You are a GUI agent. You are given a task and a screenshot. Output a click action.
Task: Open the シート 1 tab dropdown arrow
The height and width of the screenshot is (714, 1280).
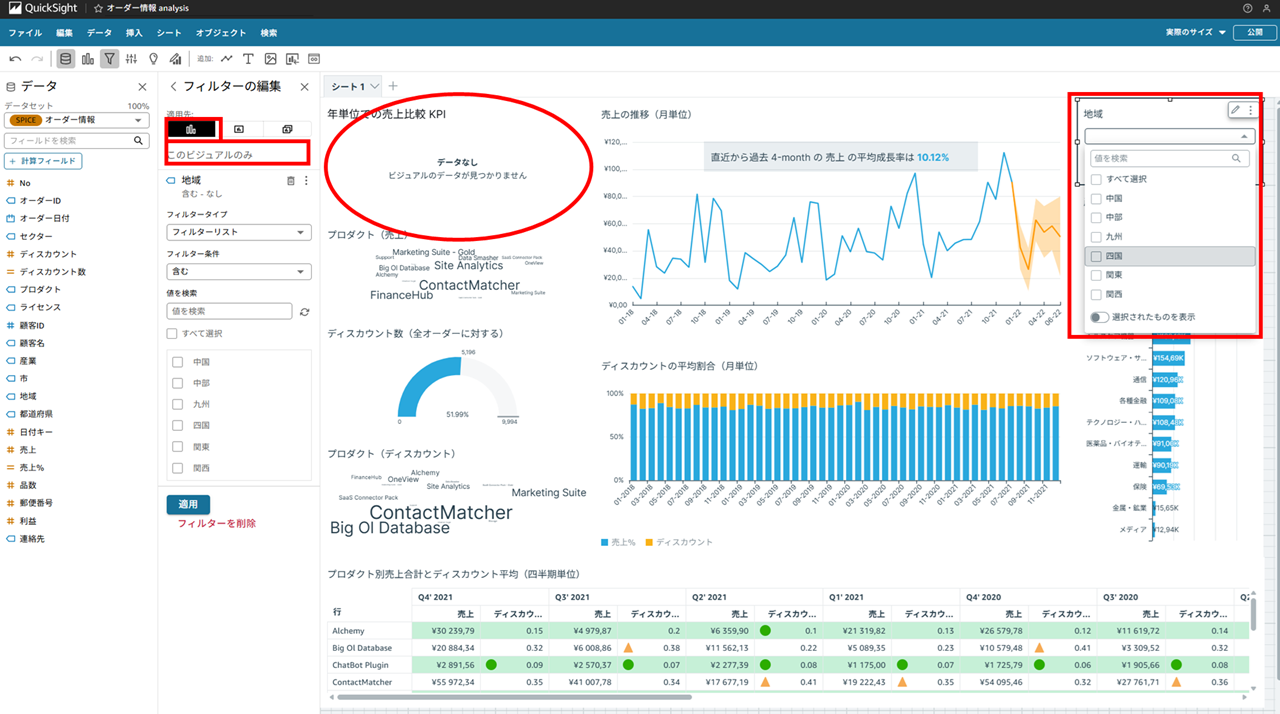(x=376, y=88)
